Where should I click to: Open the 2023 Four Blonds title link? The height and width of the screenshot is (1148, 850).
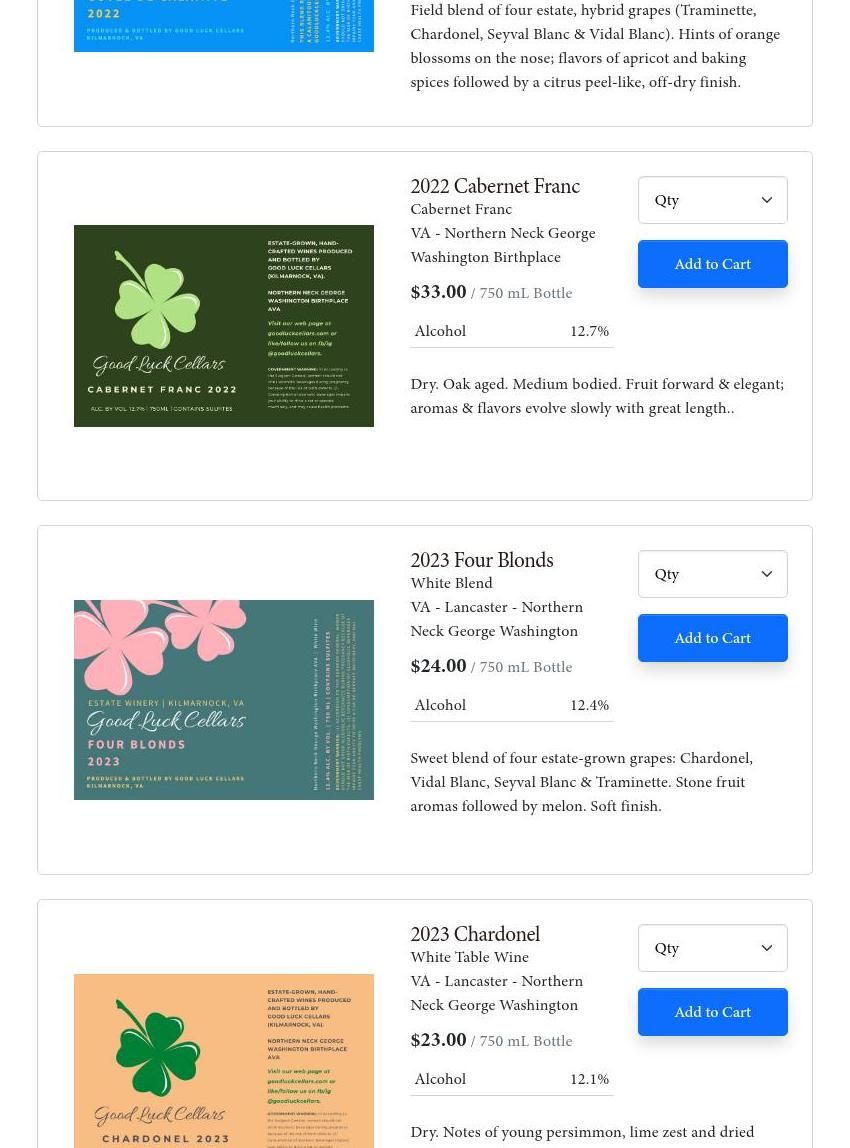(482, 560)
